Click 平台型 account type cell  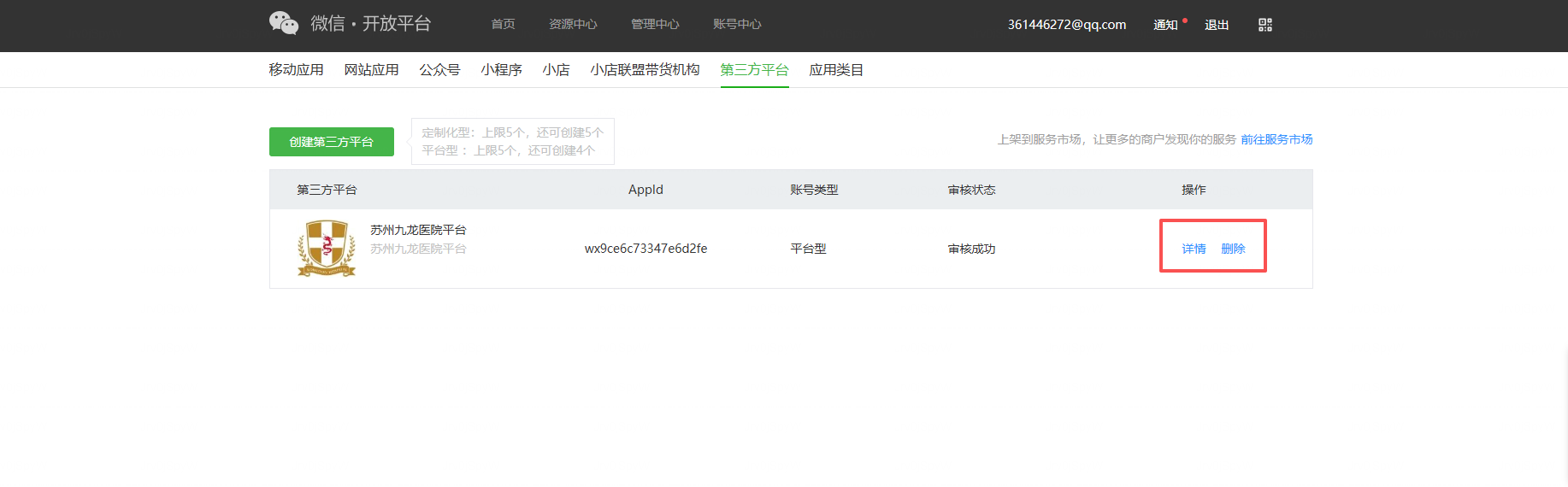(x=808, y=249)
